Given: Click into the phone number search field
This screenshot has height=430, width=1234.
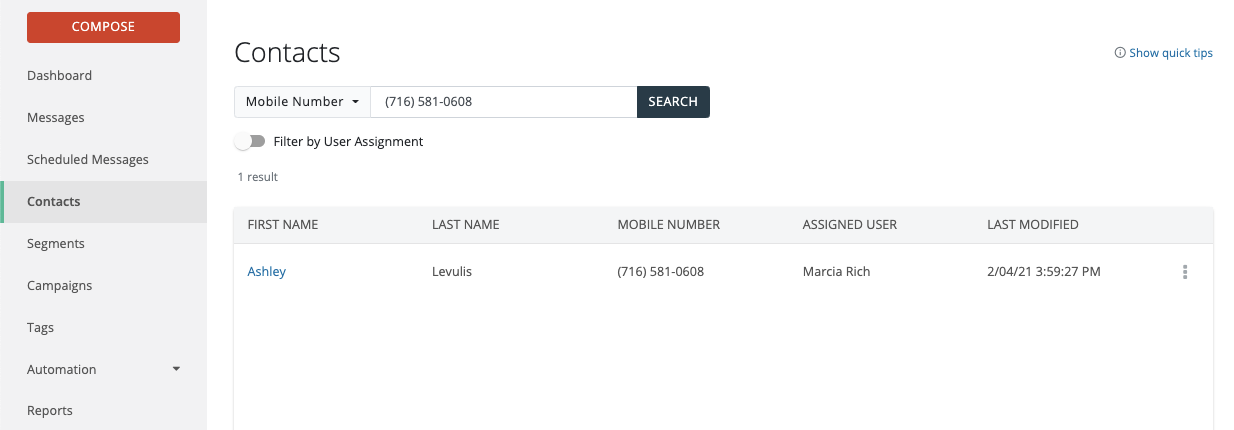Looking at the screenshot, I should [503, 102].
